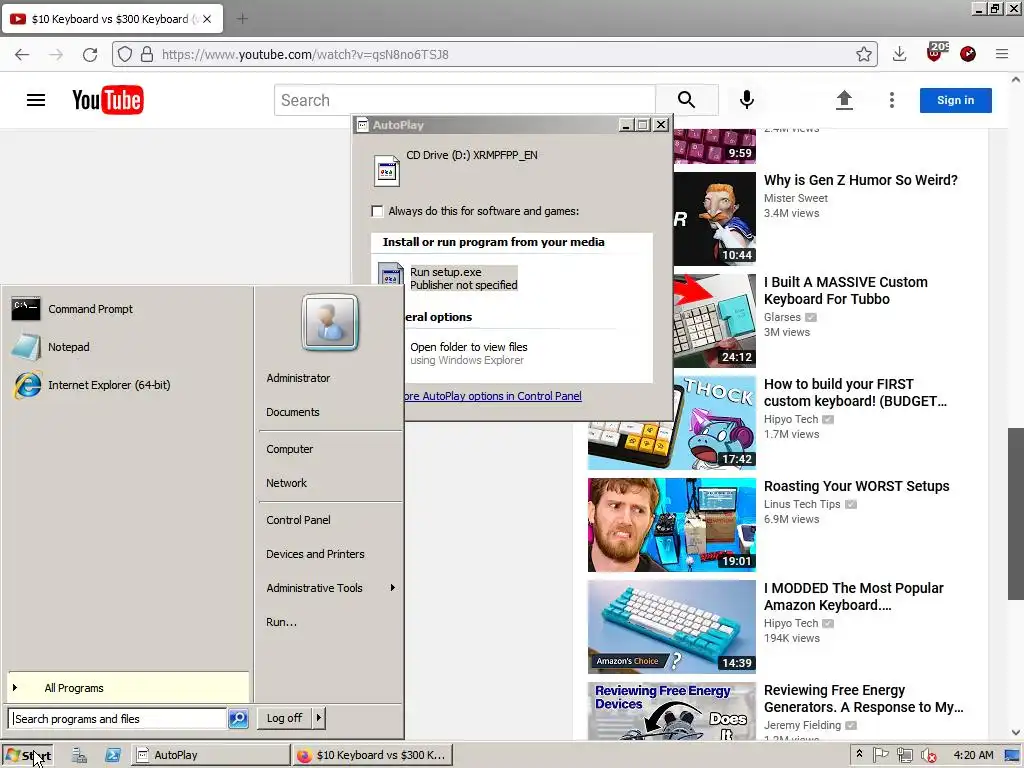The height and width of the screenshot is (768, 1024).
Task: Open more AutoPlay options in Control Panel link
Action: click(x=493, y=396)
